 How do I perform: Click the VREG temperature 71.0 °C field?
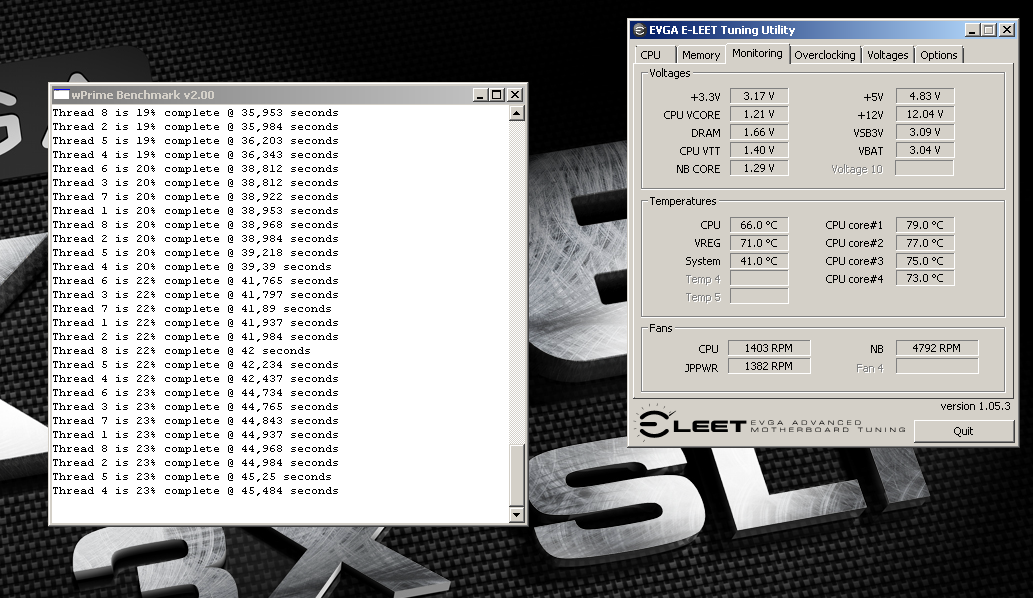[x=759, y=243]
